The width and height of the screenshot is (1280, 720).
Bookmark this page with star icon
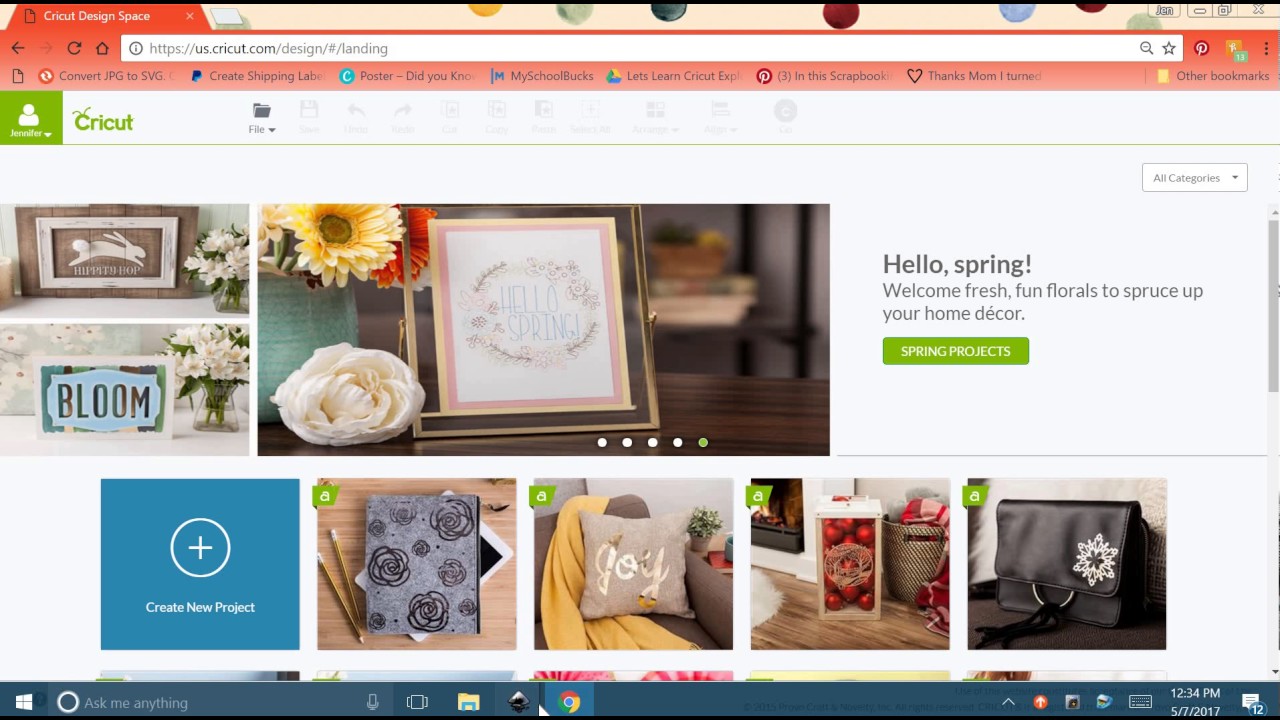point(1168,48)
